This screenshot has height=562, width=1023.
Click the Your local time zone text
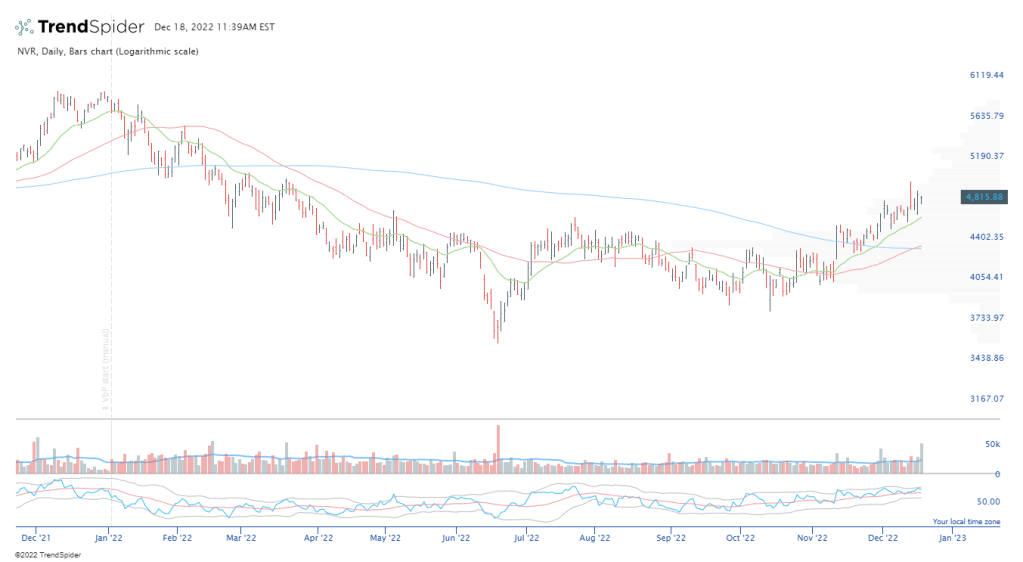pos(965,521)
